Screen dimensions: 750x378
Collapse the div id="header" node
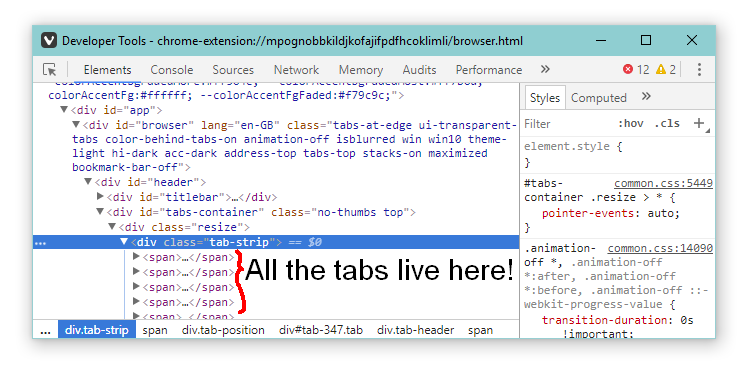(x=88, y=181)
